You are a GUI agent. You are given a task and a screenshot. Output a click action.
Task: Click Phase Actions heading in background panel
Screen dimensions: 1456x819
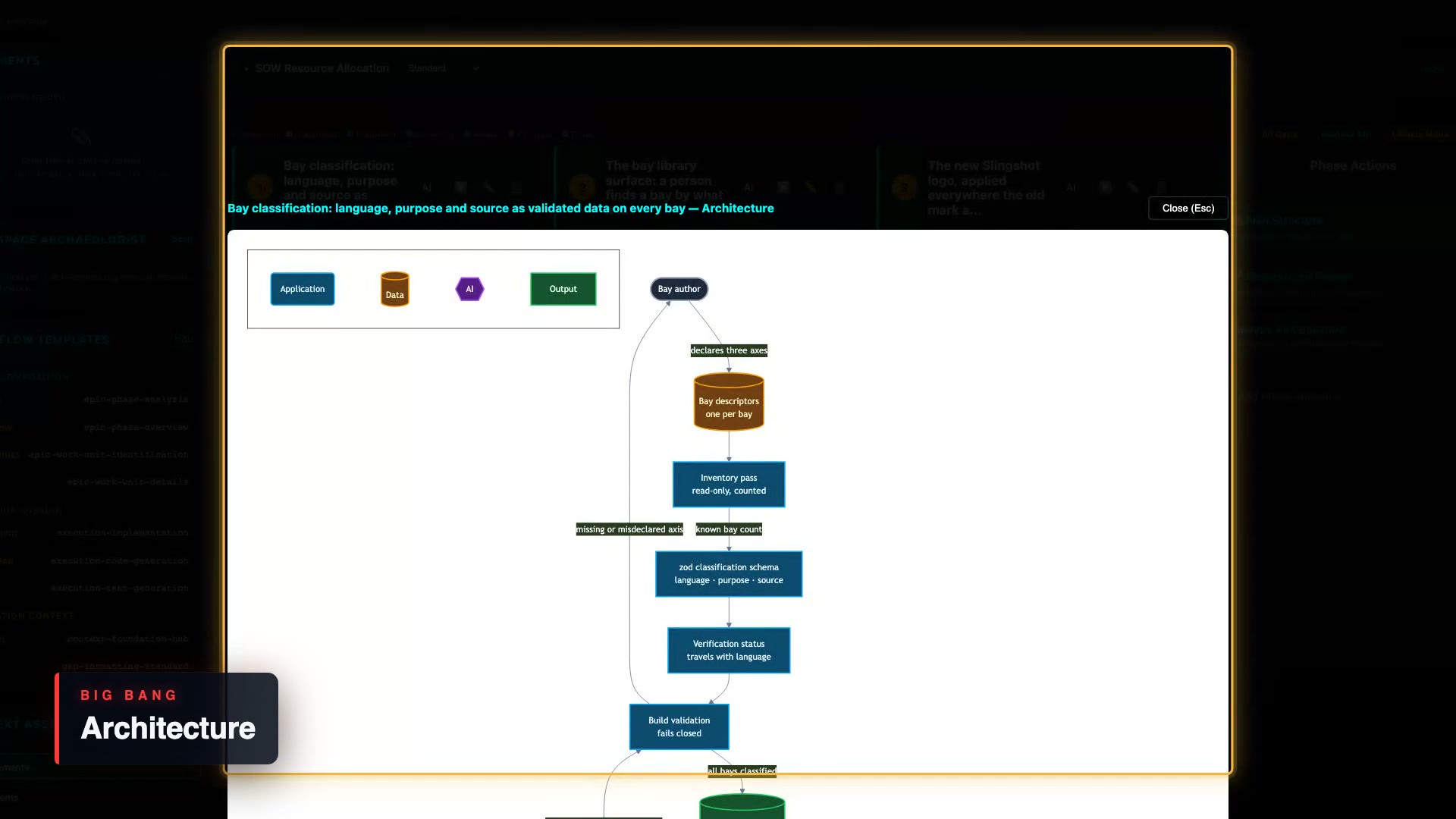1352,165
